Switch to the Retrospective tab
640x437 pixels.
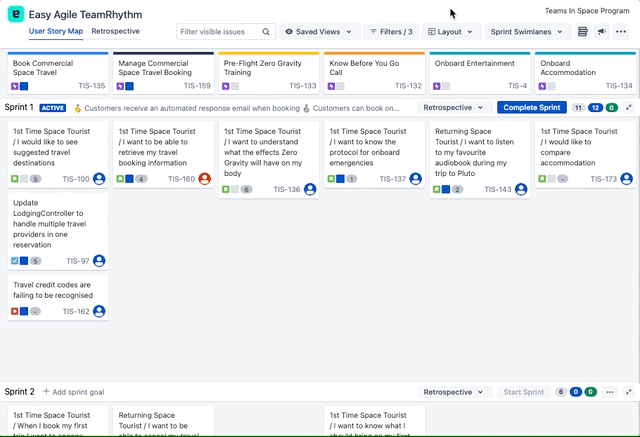[115, 32]
